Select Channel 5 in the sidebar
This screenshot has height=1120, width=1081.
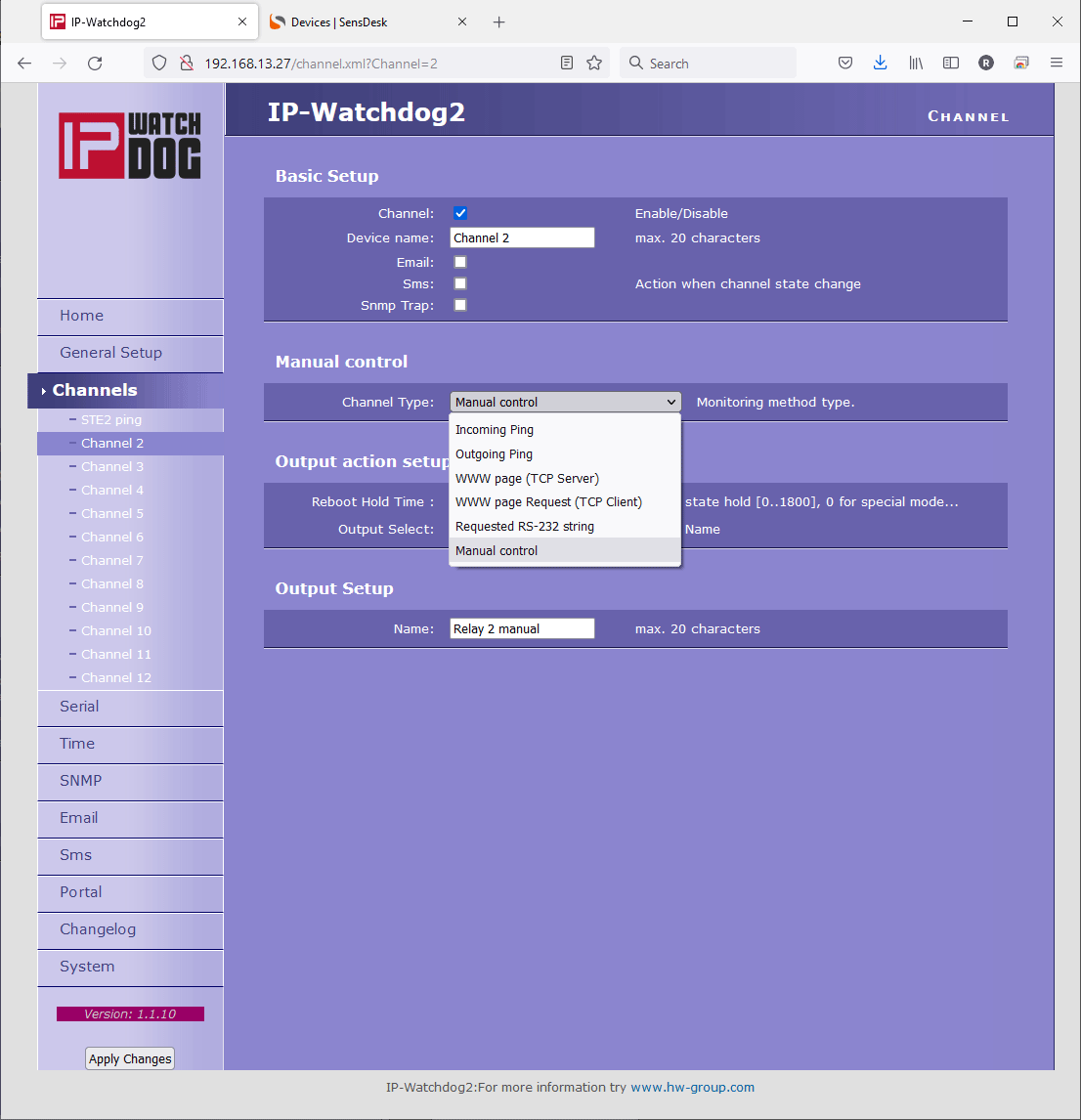pyautogui.click(x=112, y=514)
